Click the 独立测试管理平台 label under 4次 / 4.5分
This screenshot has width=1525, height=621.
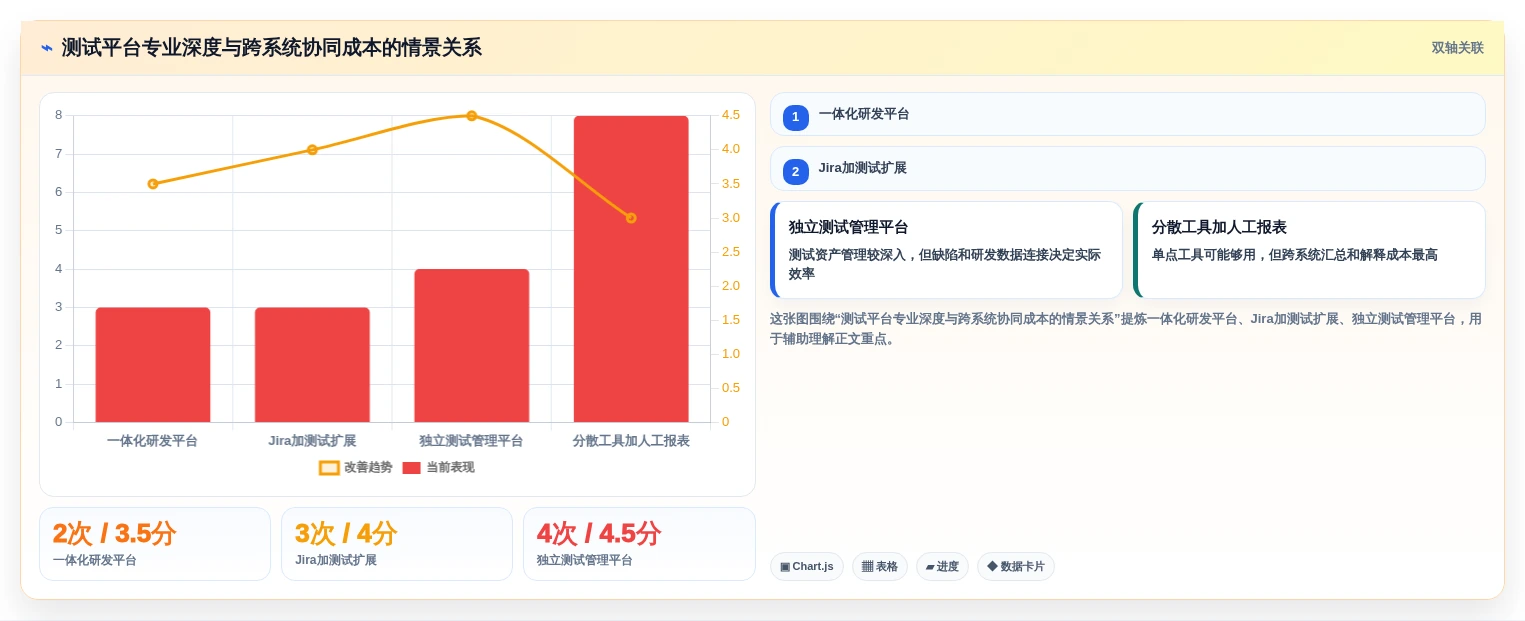pos(585,561)
